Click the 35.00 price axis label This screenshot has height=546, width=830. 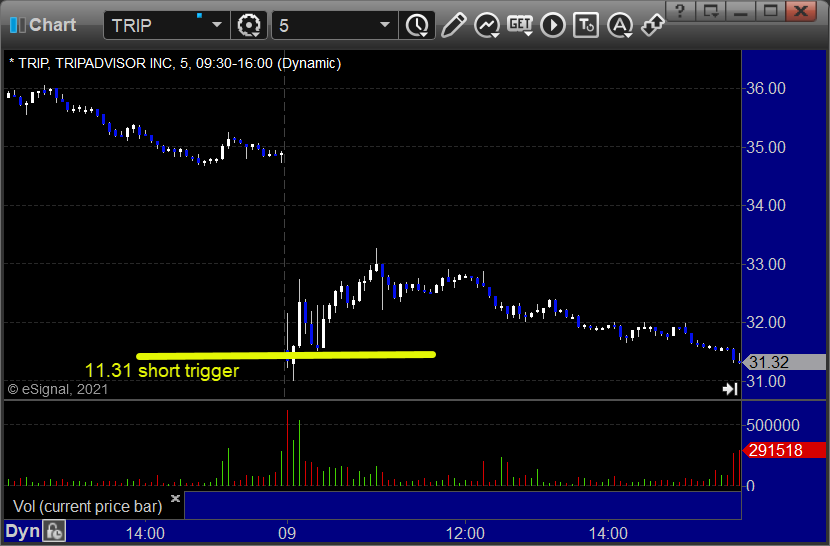tap(765, 147)
